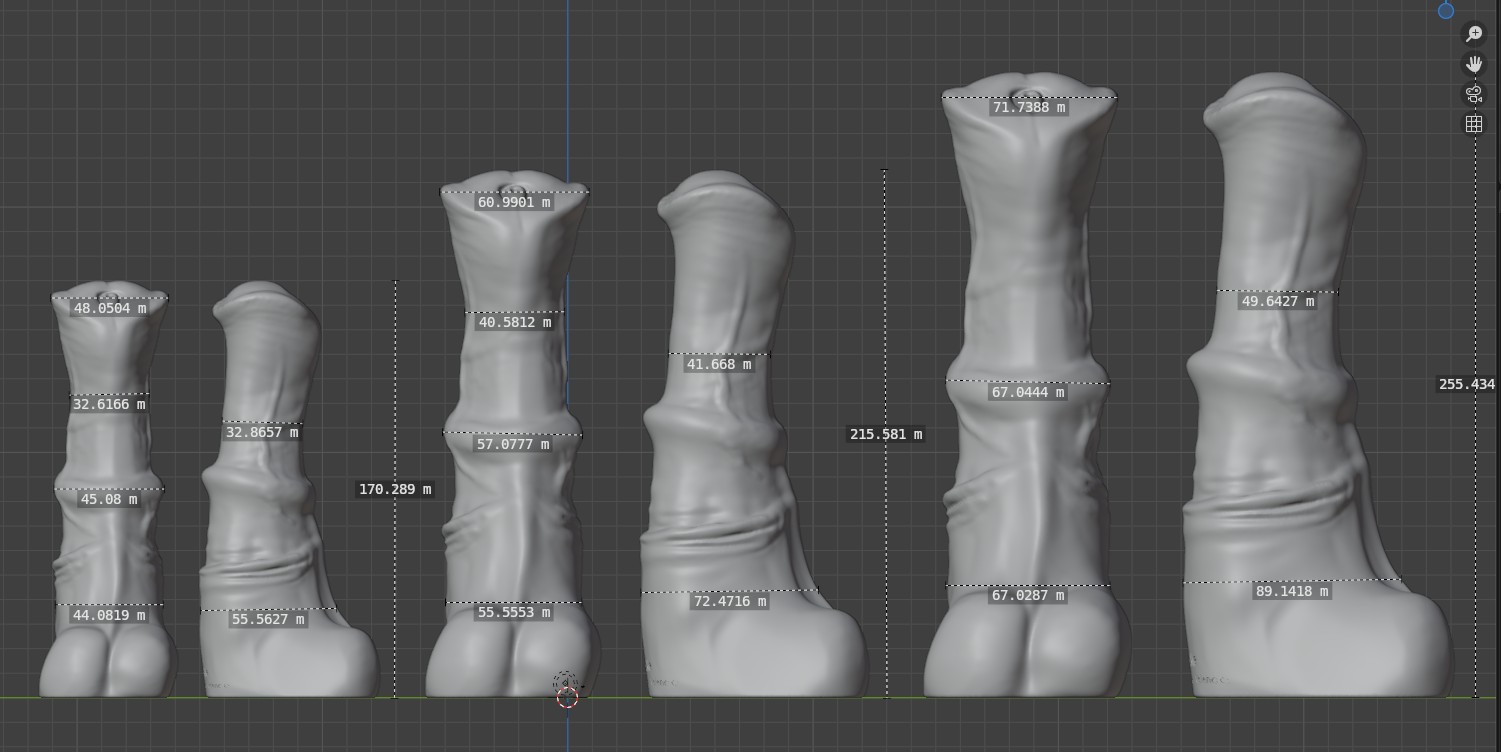The image size is (1501, 752).
Task: Click the 41.668 m ruler label
Action: (719, 364)
